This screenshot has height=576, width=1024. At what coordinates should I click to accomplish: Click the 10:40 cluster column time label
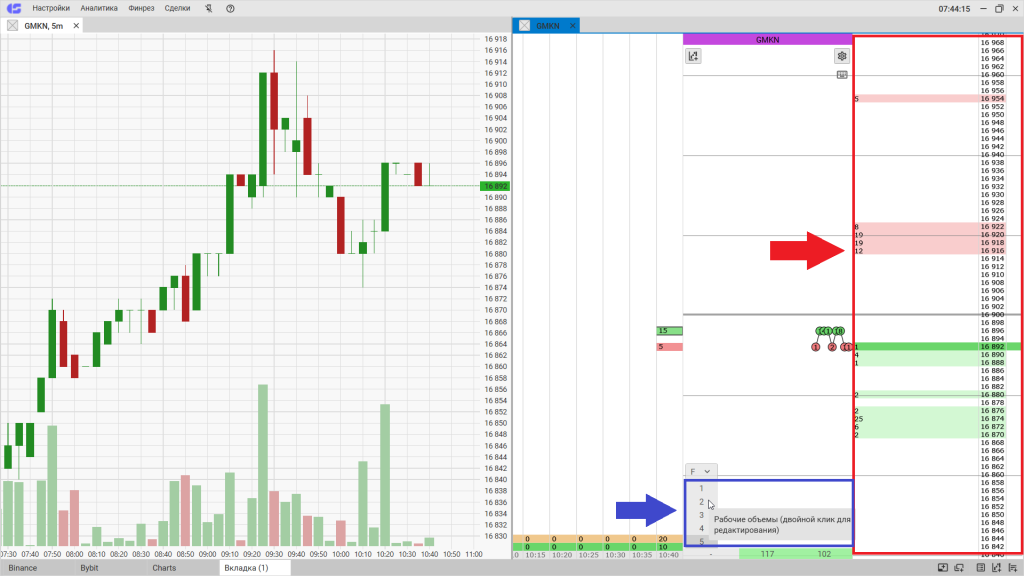[x=669, y=555]
